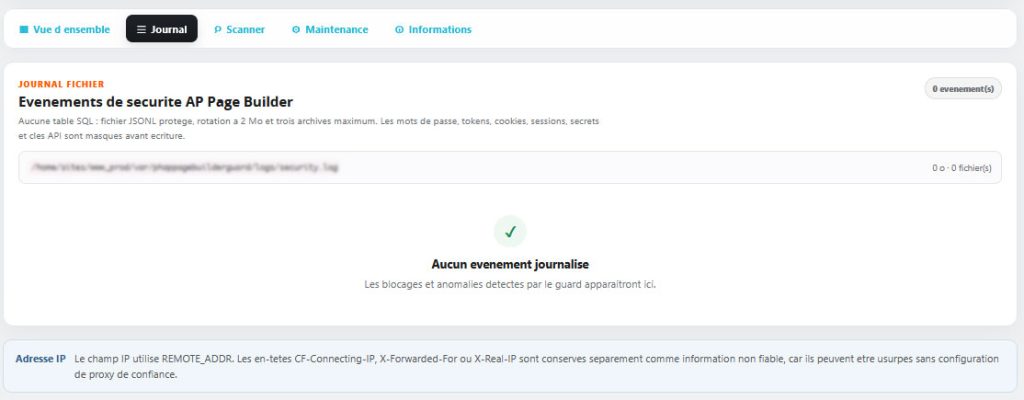
Task: Click the 'Les blocages et anomalies' description line
Action: click(510, 285)
